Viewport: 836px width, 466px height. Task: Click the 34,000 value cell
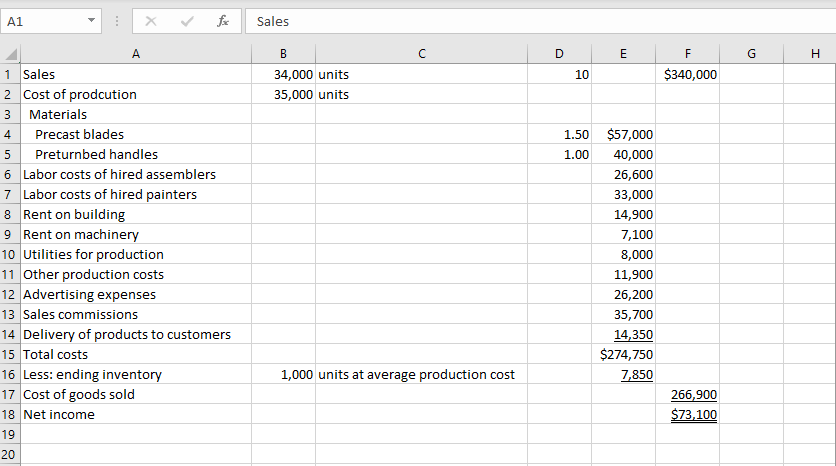tap(283, 74)
